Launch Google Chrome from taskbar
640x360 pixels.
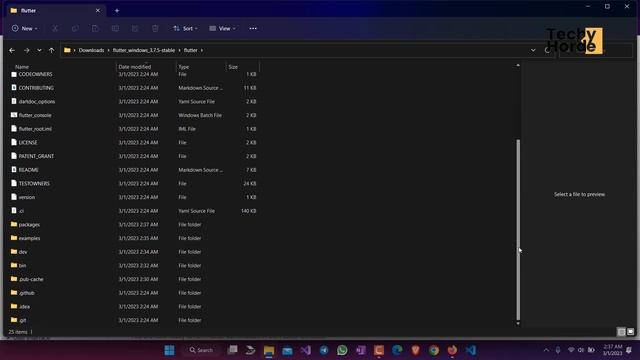pos(434,350)
